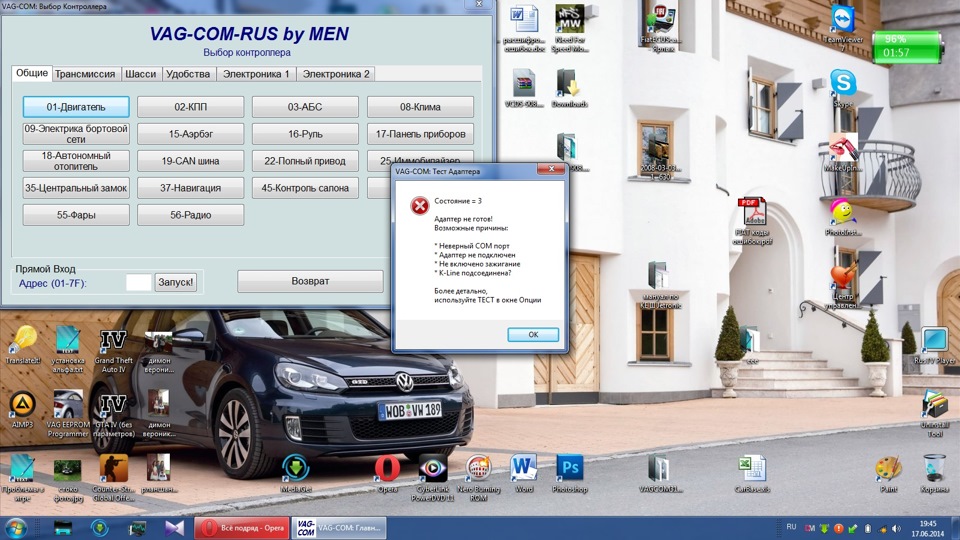Open the FIAT коды ошибок PDF file
Screen dimensions: 960x540
pyautogui.click(x=752, y=220)
